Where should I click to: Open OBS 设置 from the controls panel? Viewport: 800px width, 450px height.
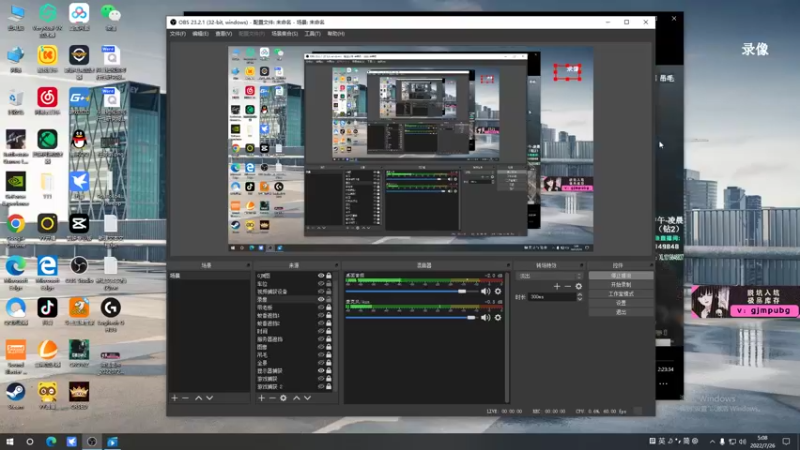tap(621, 303)
